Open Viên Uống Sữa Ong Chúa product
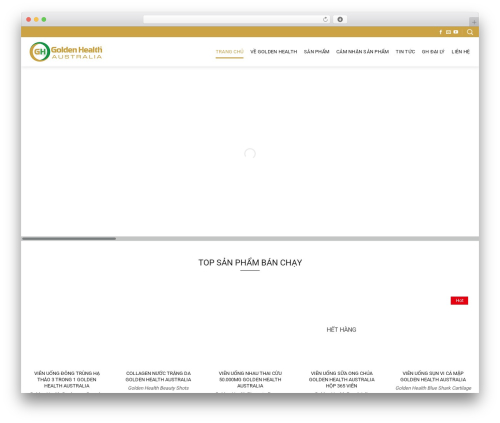Screen dimensions: 500x423 coord(342,379)
